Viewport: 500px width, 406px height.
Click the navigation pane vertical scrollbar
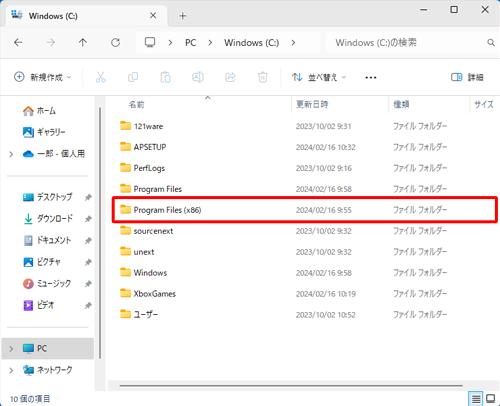click(100, 233)
